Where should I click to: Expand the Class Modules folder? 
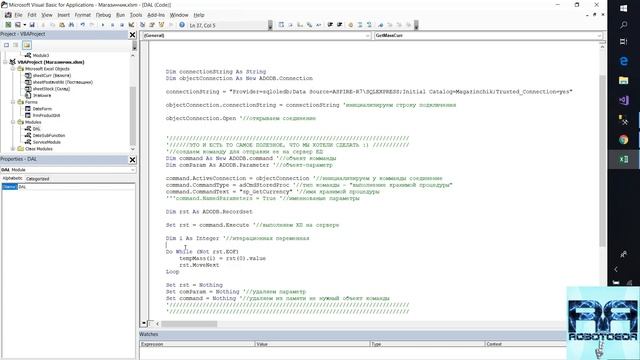[13, 149]
